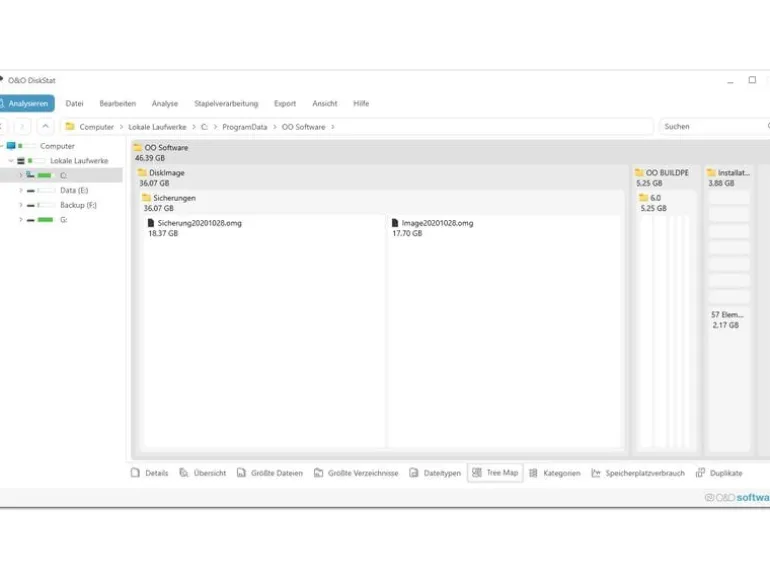Select Computer in the breadcrumb path
Image resolution: width=770 pixels, height=578 pixels.
[96, 127]
